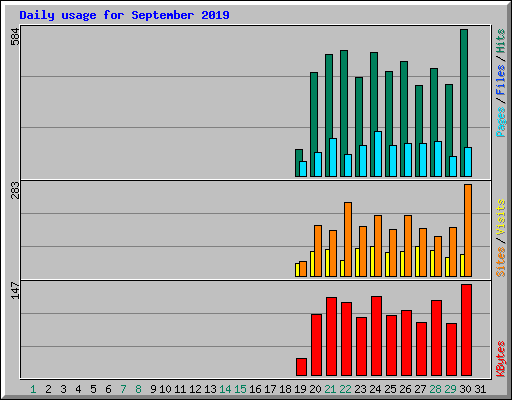
Task: Click the orange sites bar for day 19
Action: click(x=303, y=269)
